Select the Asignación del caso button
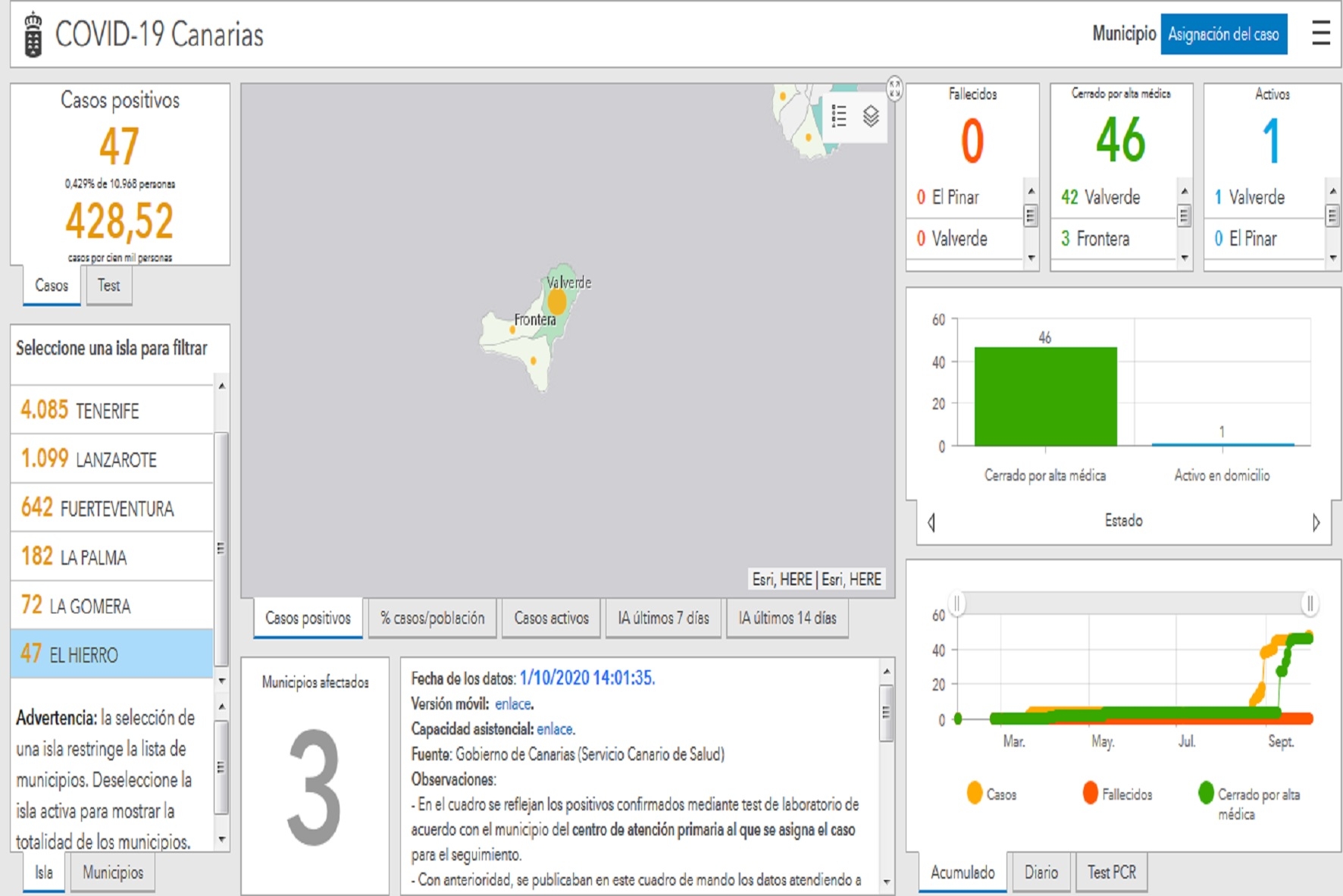1343x896 pixels. (1223, 34)
